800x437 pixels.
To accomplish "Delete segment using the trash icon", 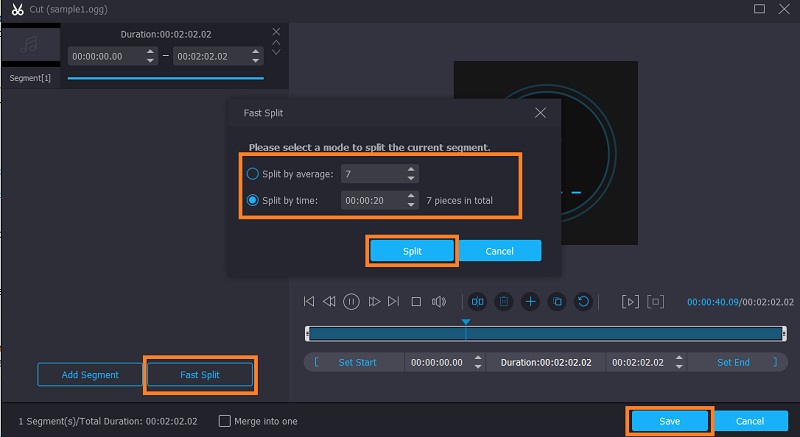I will point(504,301).
